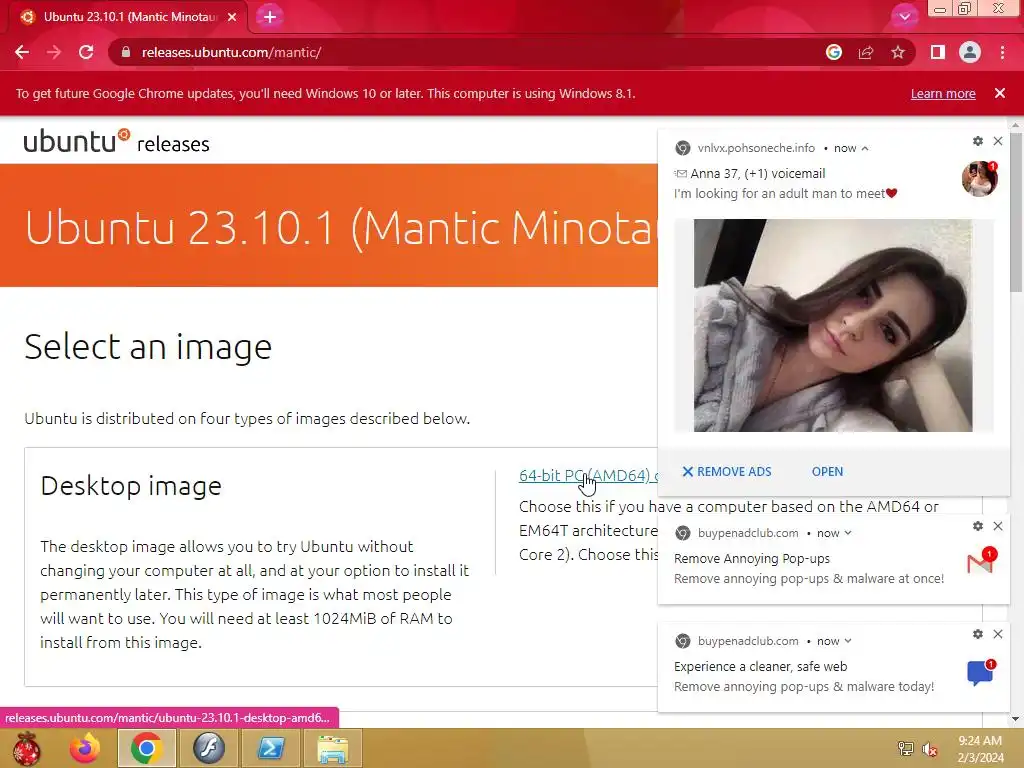Open the Chrome profile avatar
1024x768 pixels.
[x=970, y=52]
